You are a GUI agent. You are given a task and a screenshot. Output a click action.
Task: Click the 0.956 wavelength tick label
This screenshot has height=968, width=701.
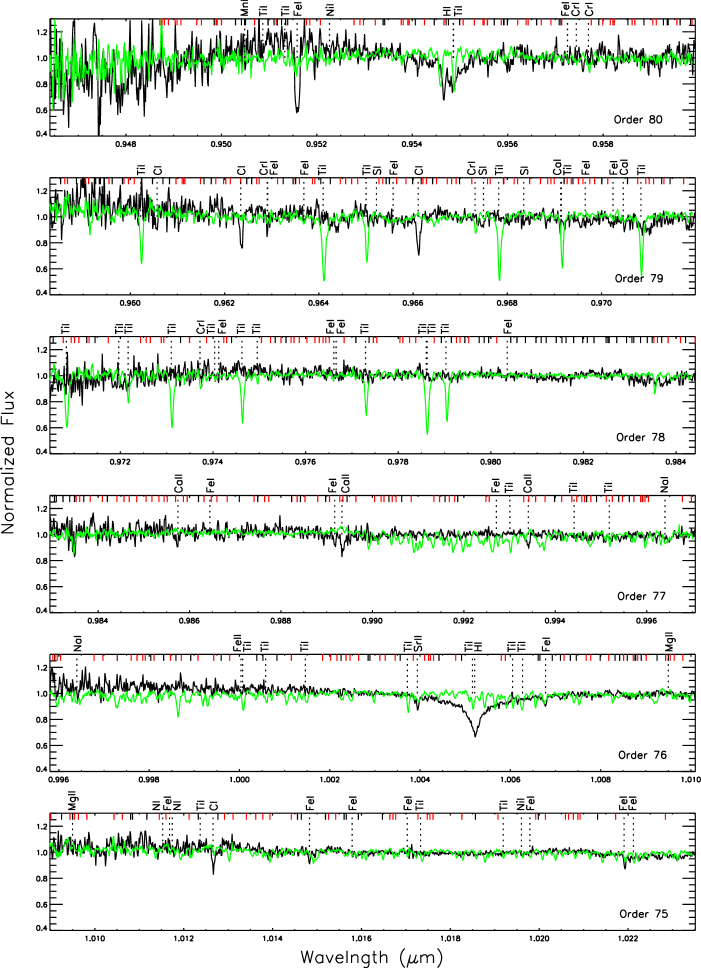pos(507,144)
